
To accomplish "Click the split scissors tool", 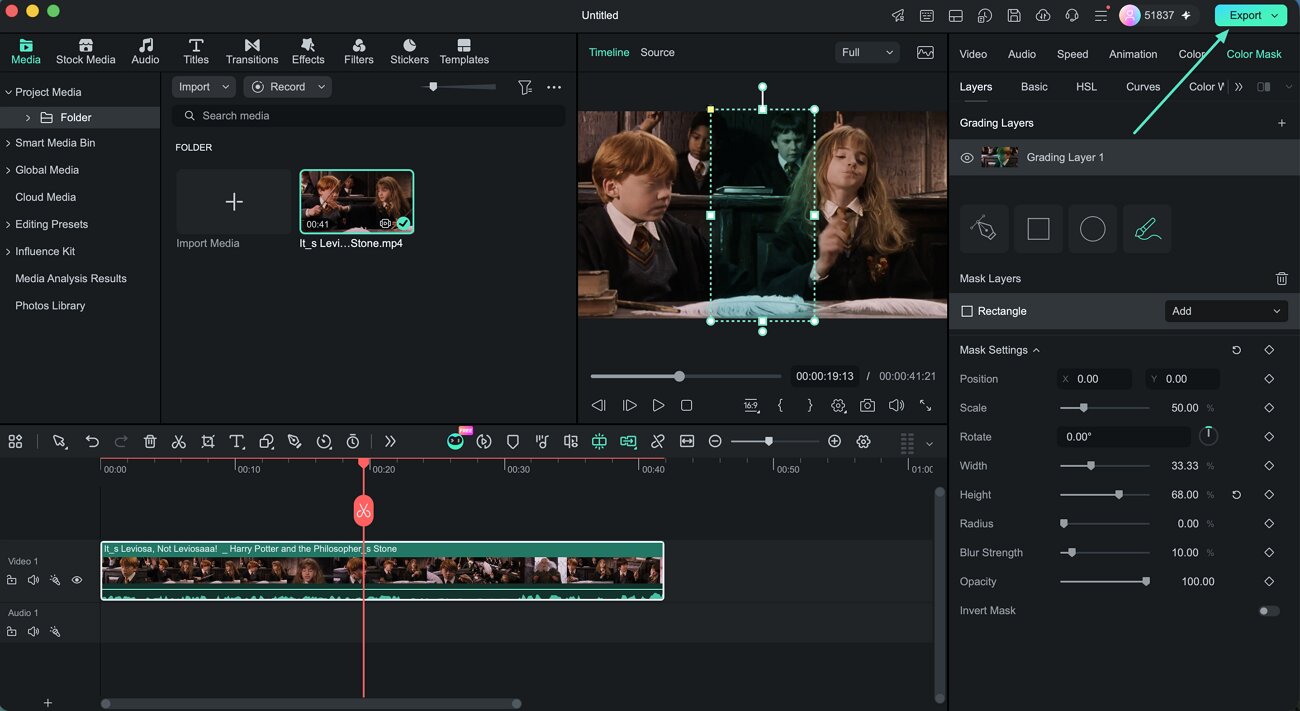I will [x=178, y=441].
